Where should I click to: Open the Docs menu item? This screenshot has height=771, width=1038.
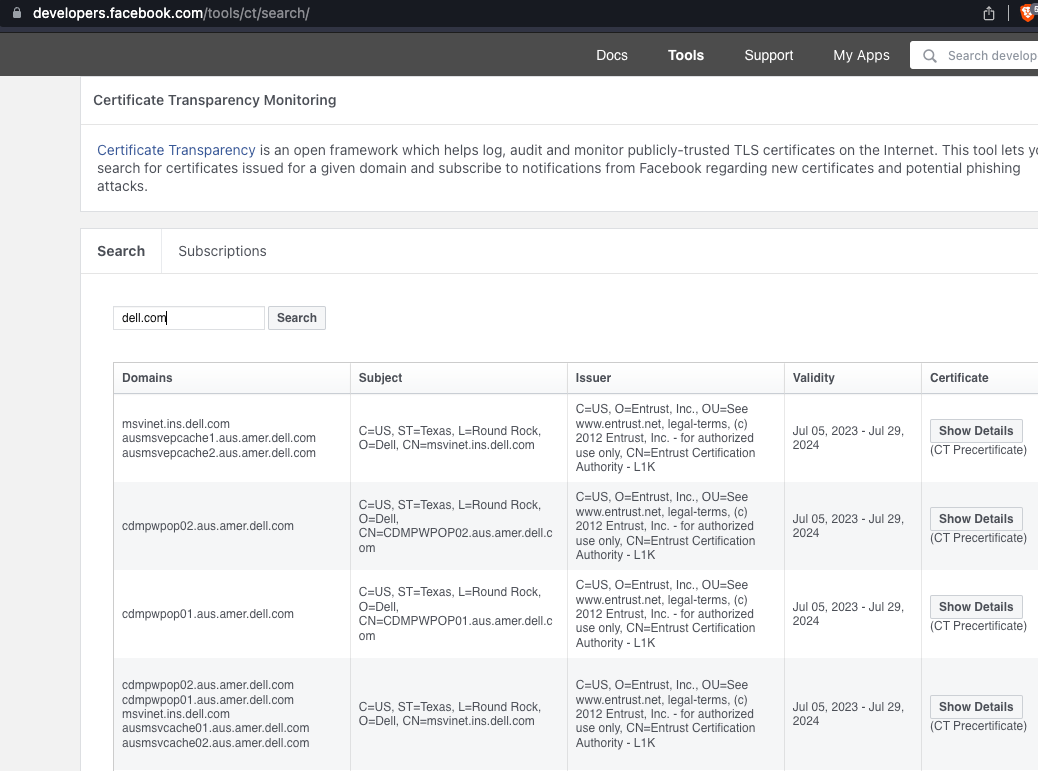click(611, 55)
